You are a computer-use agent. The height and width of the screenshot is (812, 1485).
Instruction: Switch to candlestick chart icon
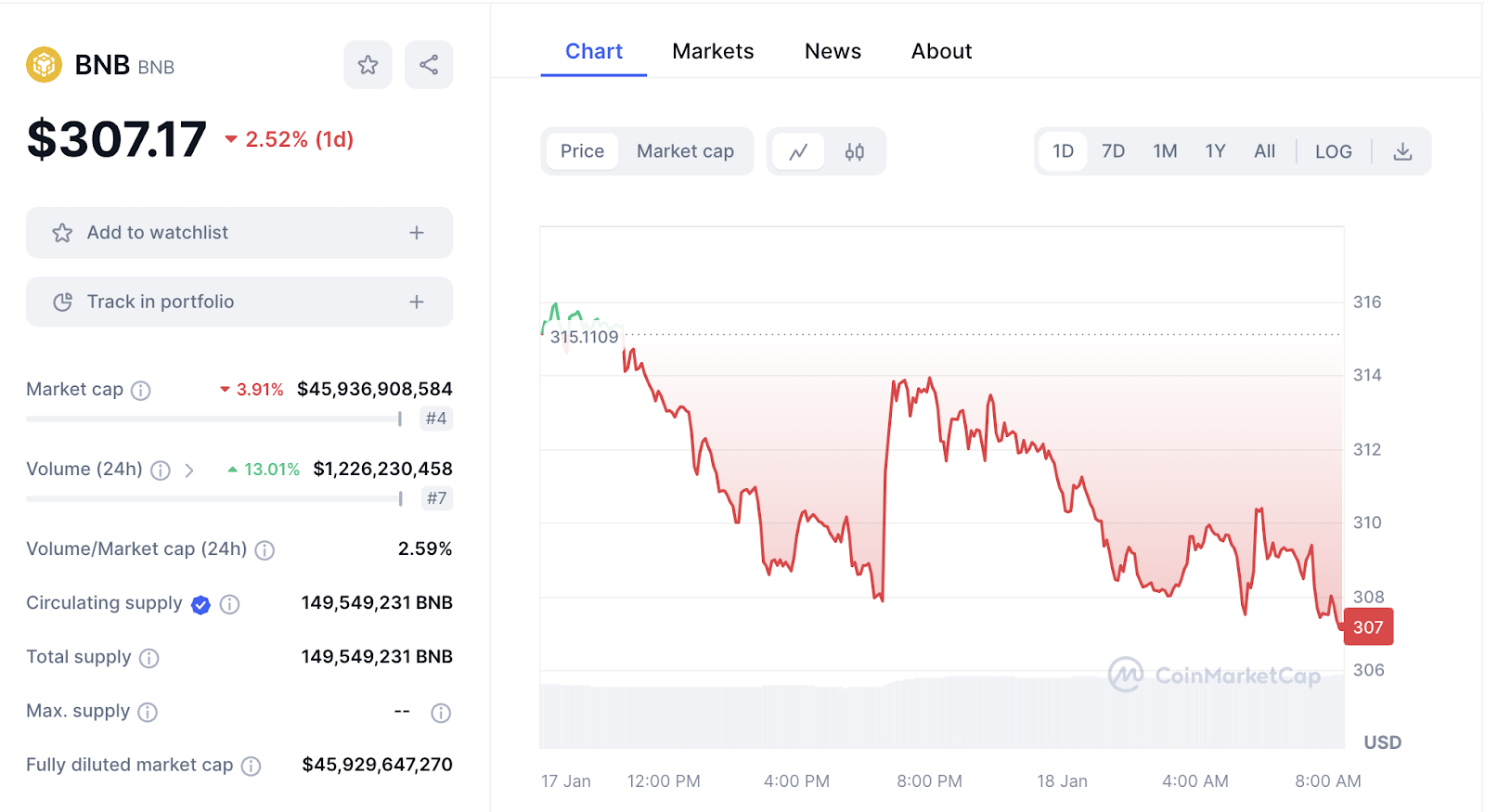[x=855, y=151]
